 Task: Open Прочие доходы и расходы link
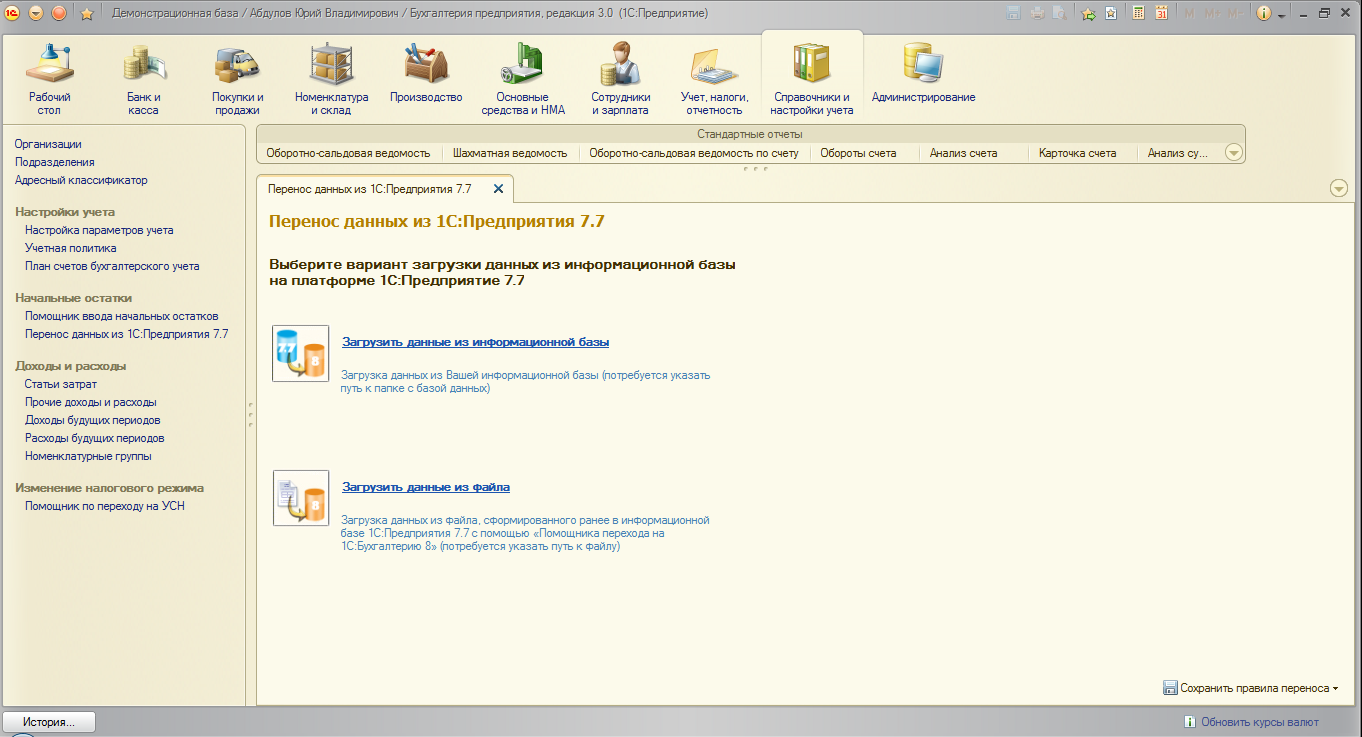pos(91,402)
